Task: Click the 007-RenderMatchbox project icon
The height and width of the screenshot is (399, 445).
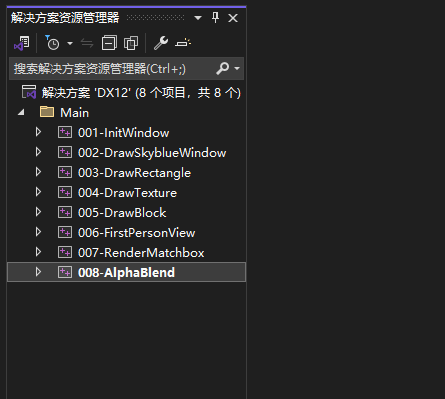Action: [x=65, y=252]
